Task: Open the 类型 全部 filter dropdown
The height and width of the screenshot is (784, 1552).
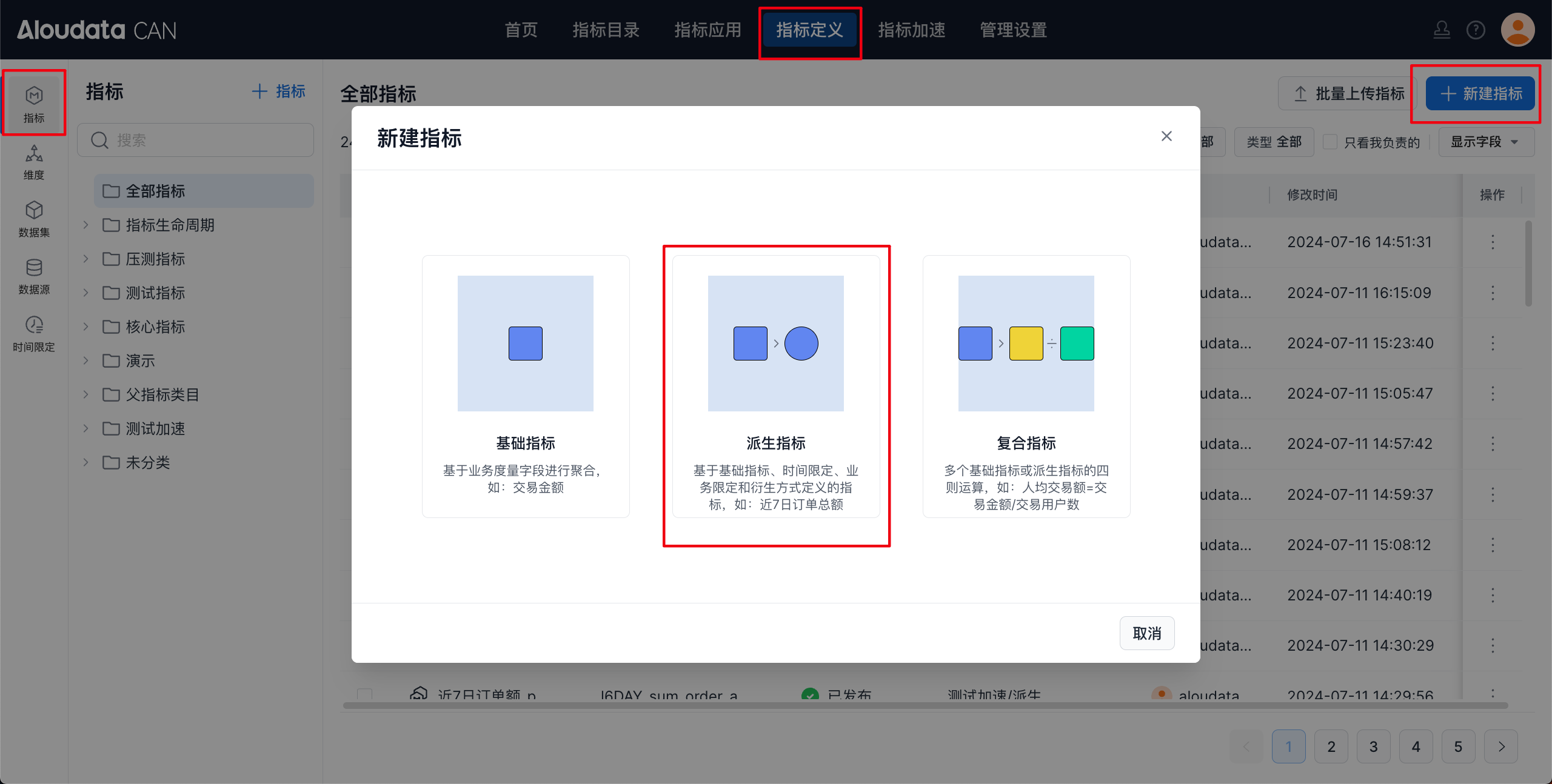Action: click(x=1274, y=142)
